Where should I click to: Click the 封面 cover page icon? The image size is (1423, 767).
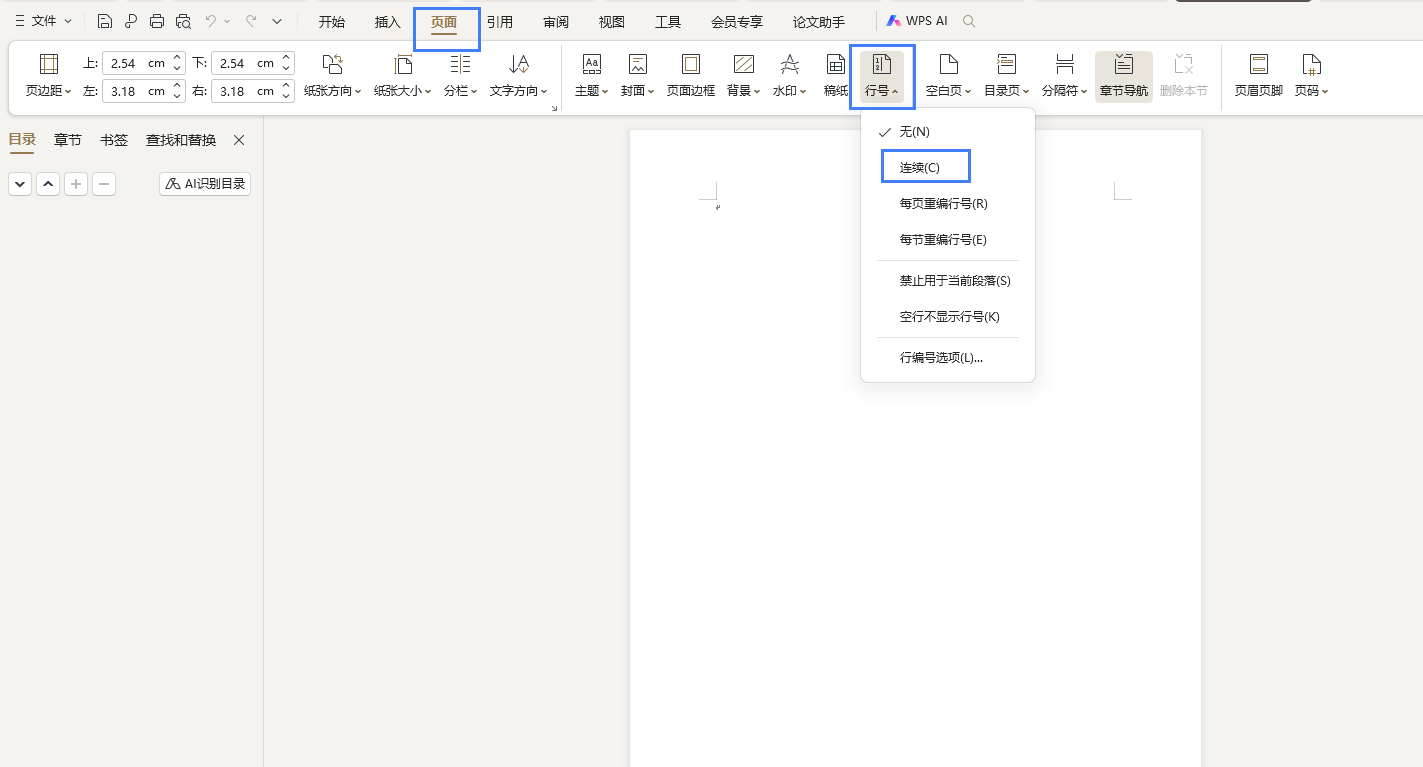coord(638,64)
